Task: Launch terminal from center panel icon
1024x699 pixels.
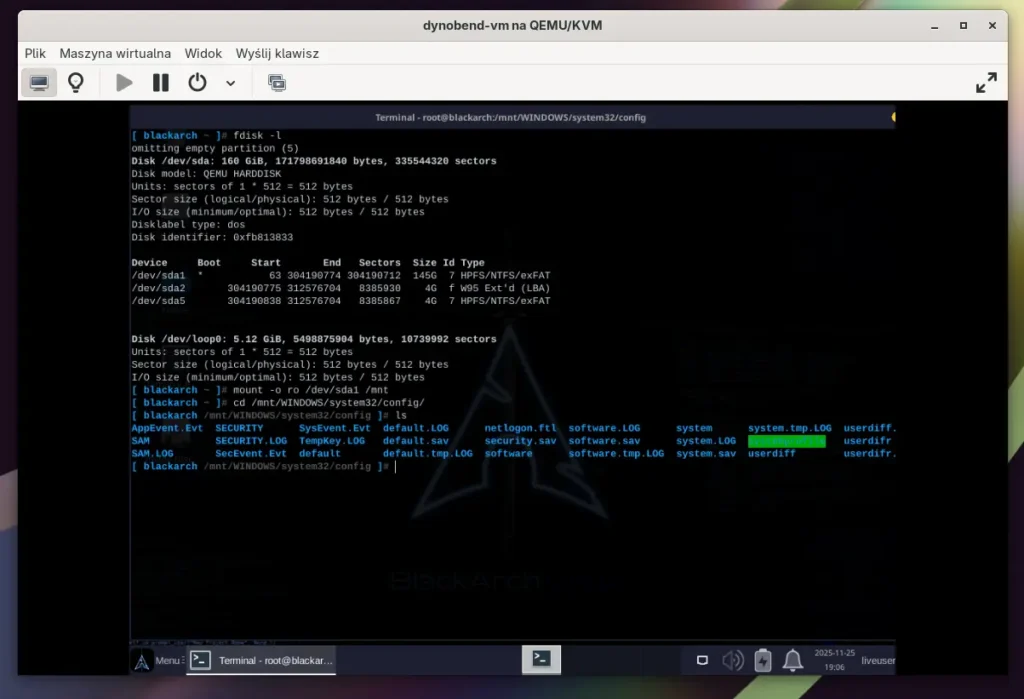Action: [x=541, y=659]
